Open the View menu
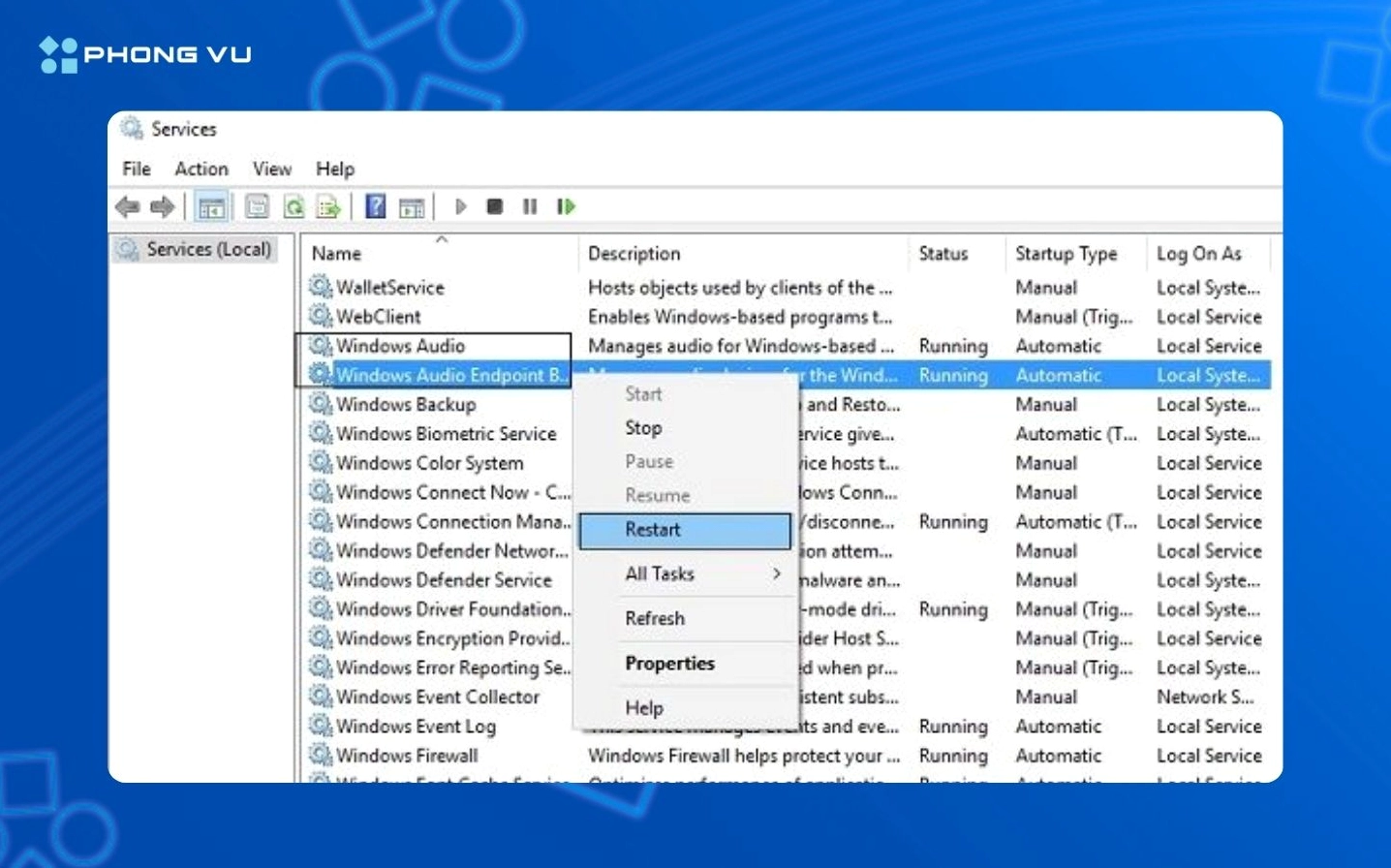 pyautogui.click(x=272, y=169)
